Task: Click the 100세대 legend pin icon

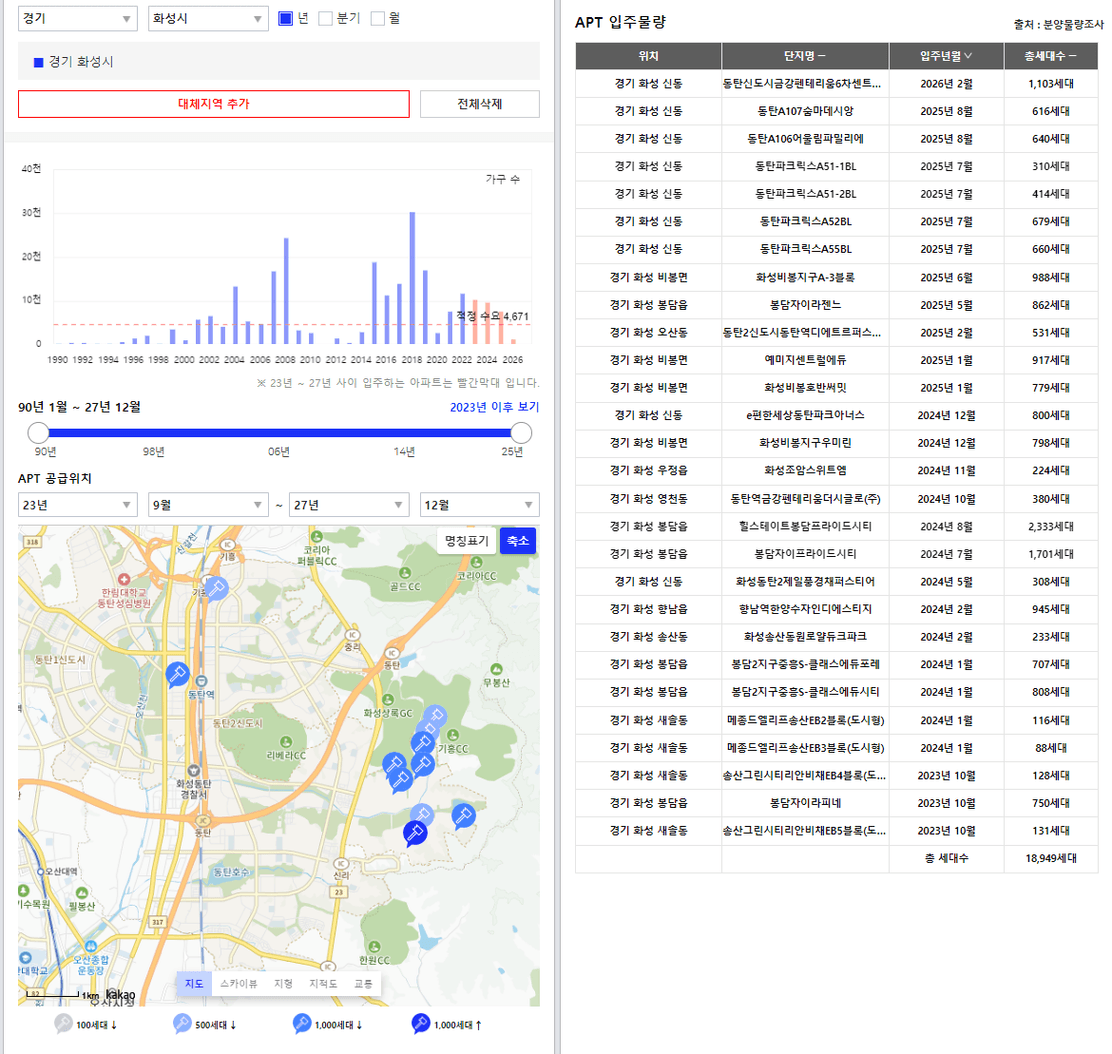Action: (x=64, y=1024)
